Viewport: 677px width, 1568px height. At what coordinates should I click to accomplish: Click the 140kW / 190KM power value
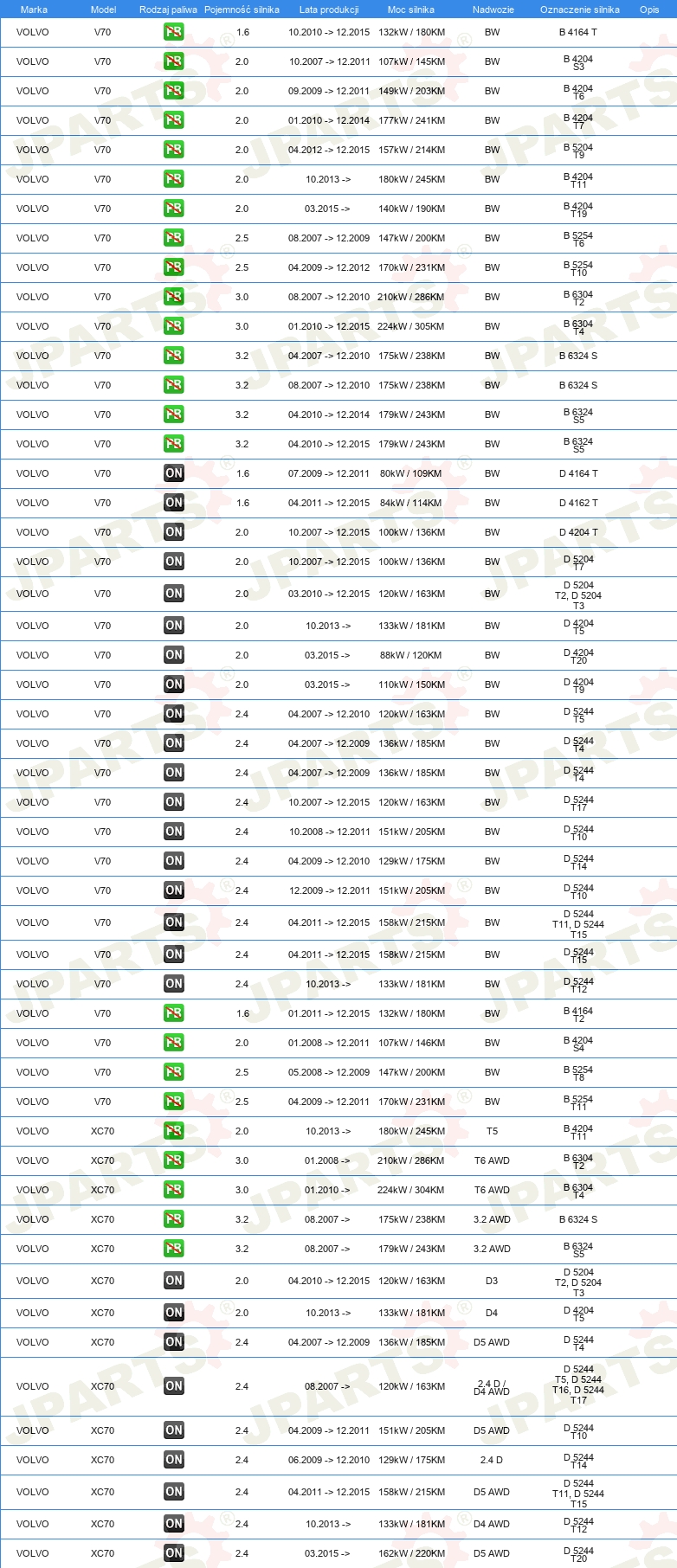[x=411, y=209]
